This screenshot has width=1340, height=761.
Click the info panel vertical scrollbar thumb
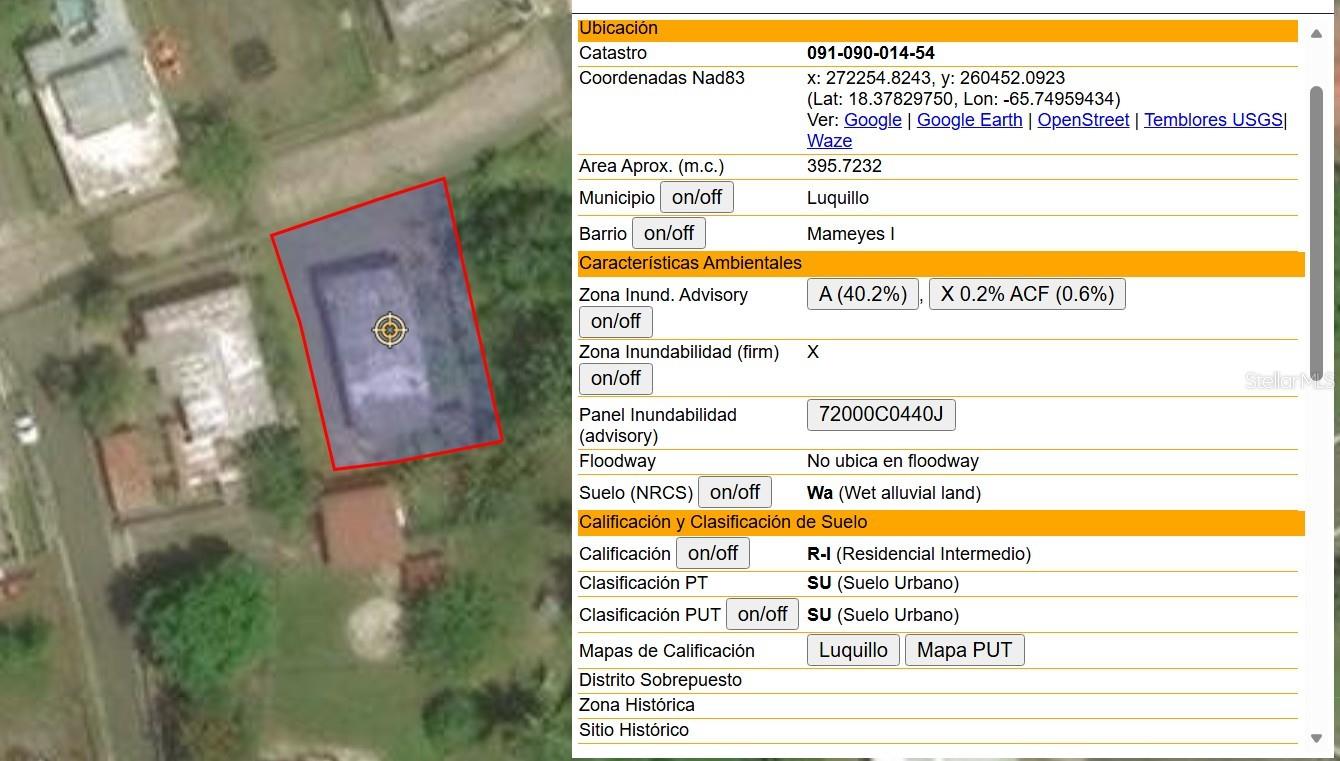click(1316, 230)
